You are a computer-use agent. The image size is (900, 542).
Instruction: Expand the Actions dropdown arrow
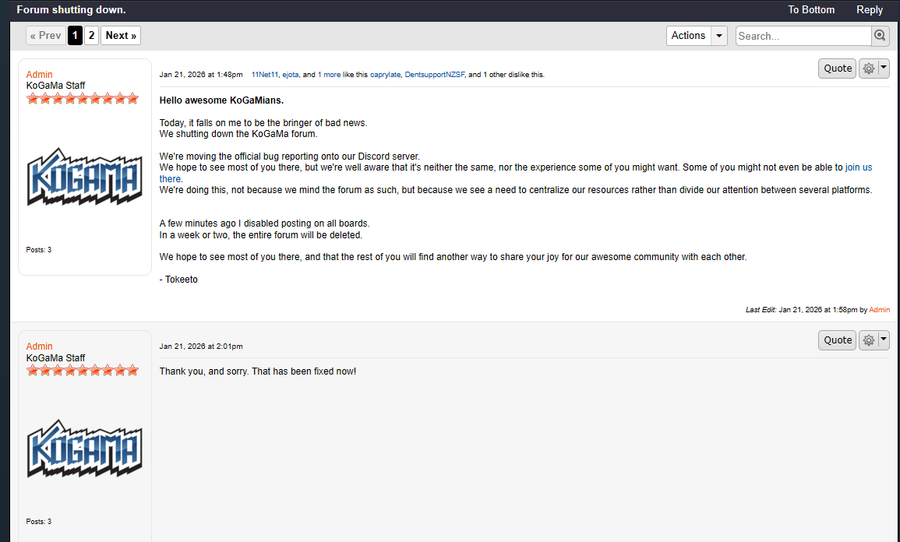(719, 36)
